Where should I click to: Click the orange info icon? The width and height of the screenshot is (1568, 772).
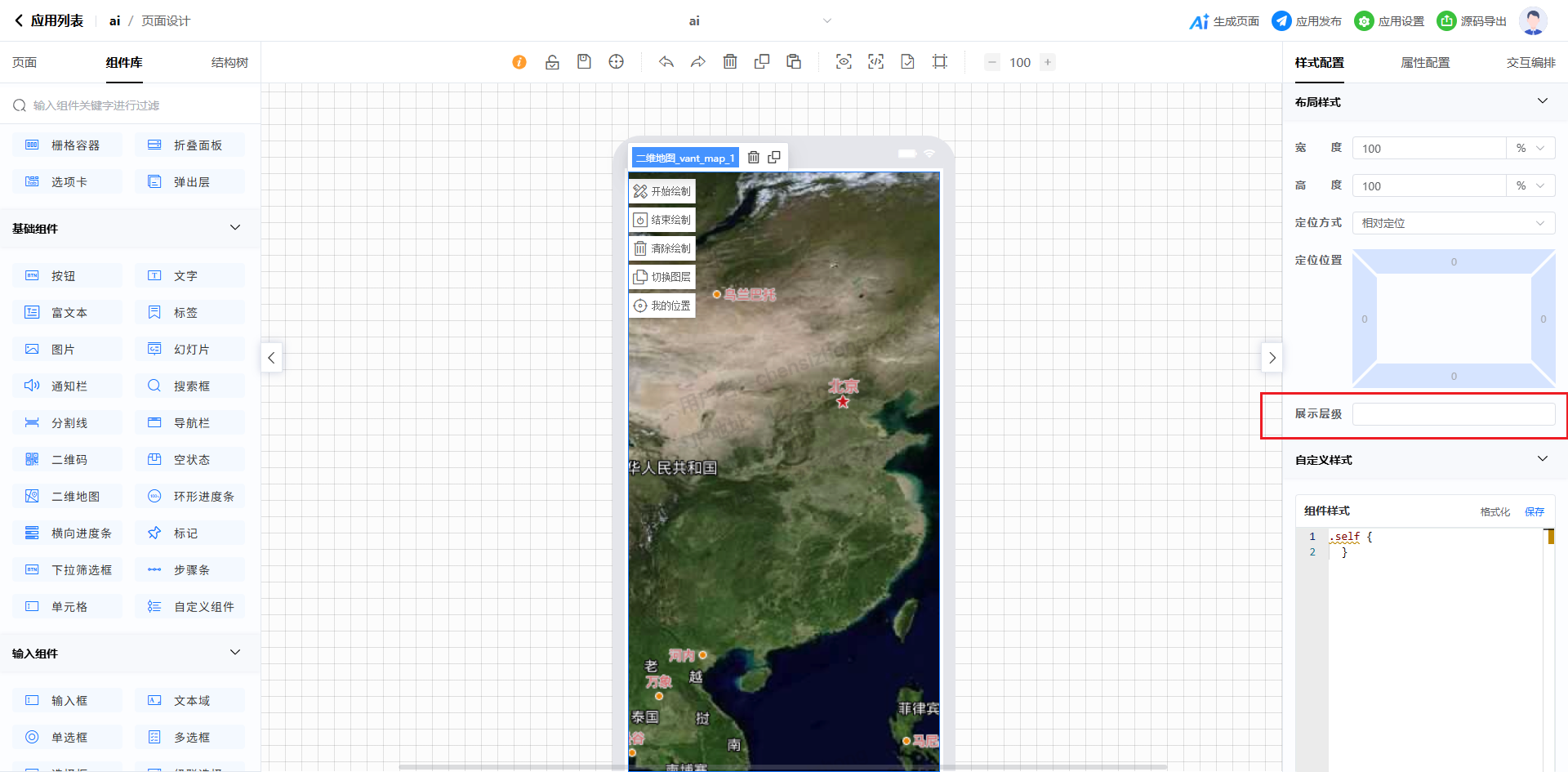(x=519, y=62)
